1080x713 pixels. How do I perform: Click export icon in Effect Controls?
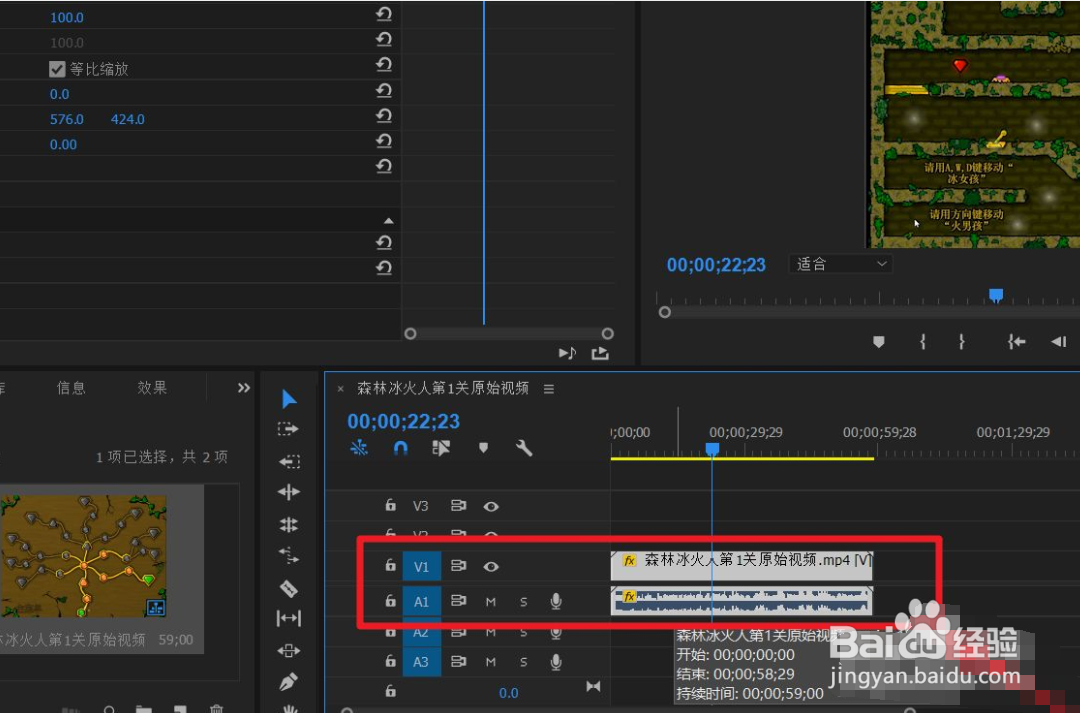point(600,353)
